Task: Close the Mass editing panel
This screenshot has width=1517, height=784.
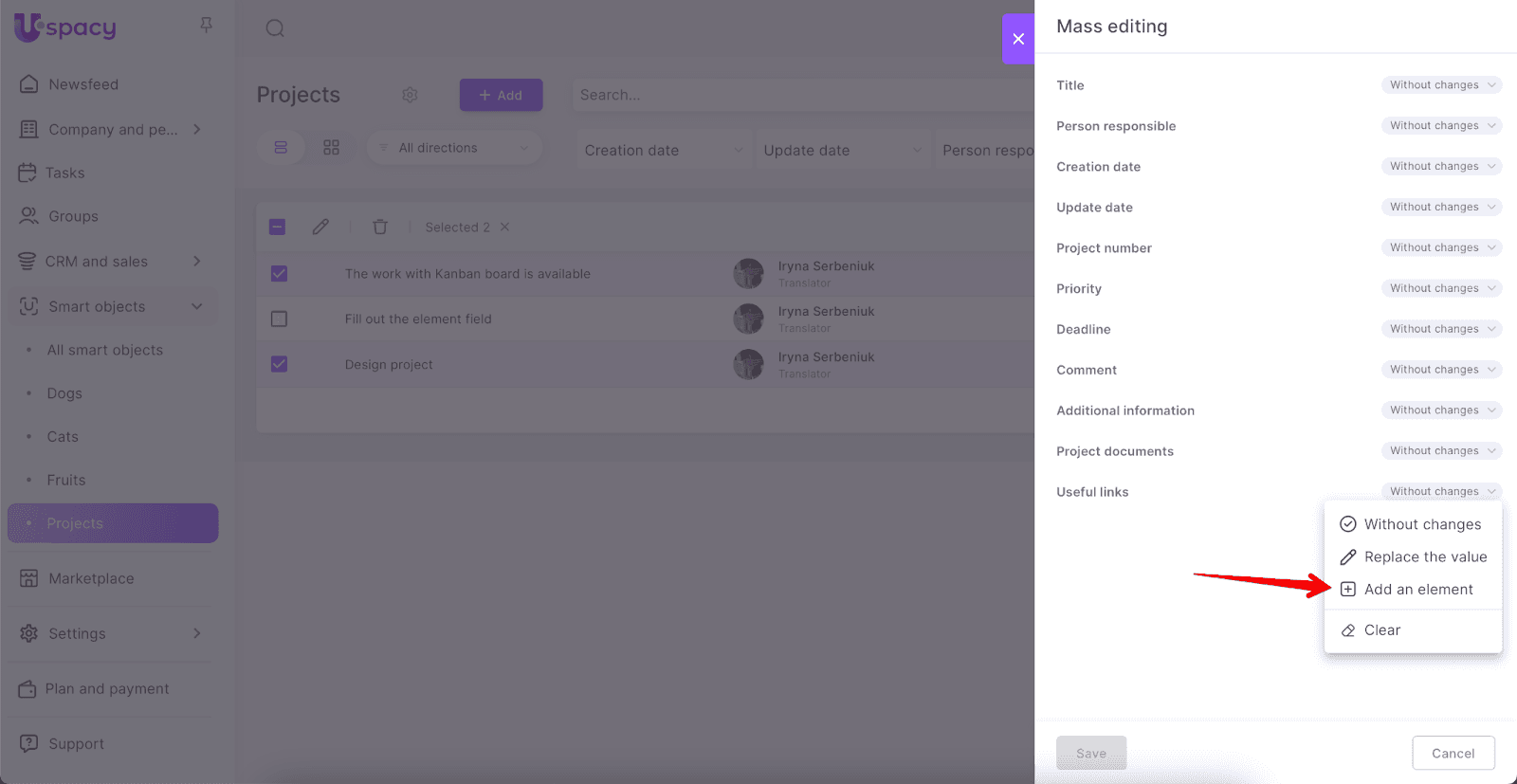Action: (1018, 39)
